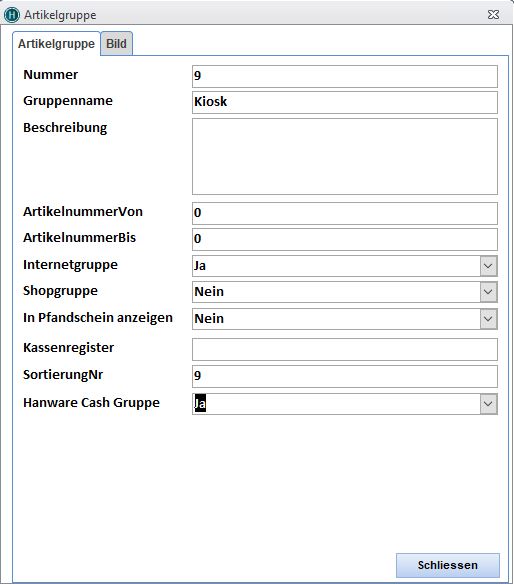The width and height of the screenshot is (514, 584).
Task: Click the In Pfandschein anzeigen value Nein
Action: click(209, 318)
